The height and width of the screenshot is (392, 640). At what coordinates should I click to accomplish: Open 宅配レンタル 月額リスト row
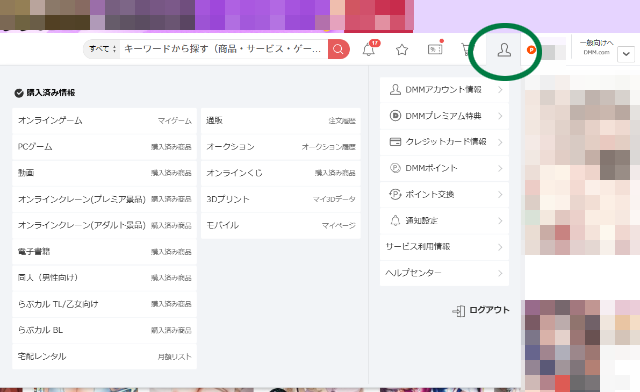(104, 356)
